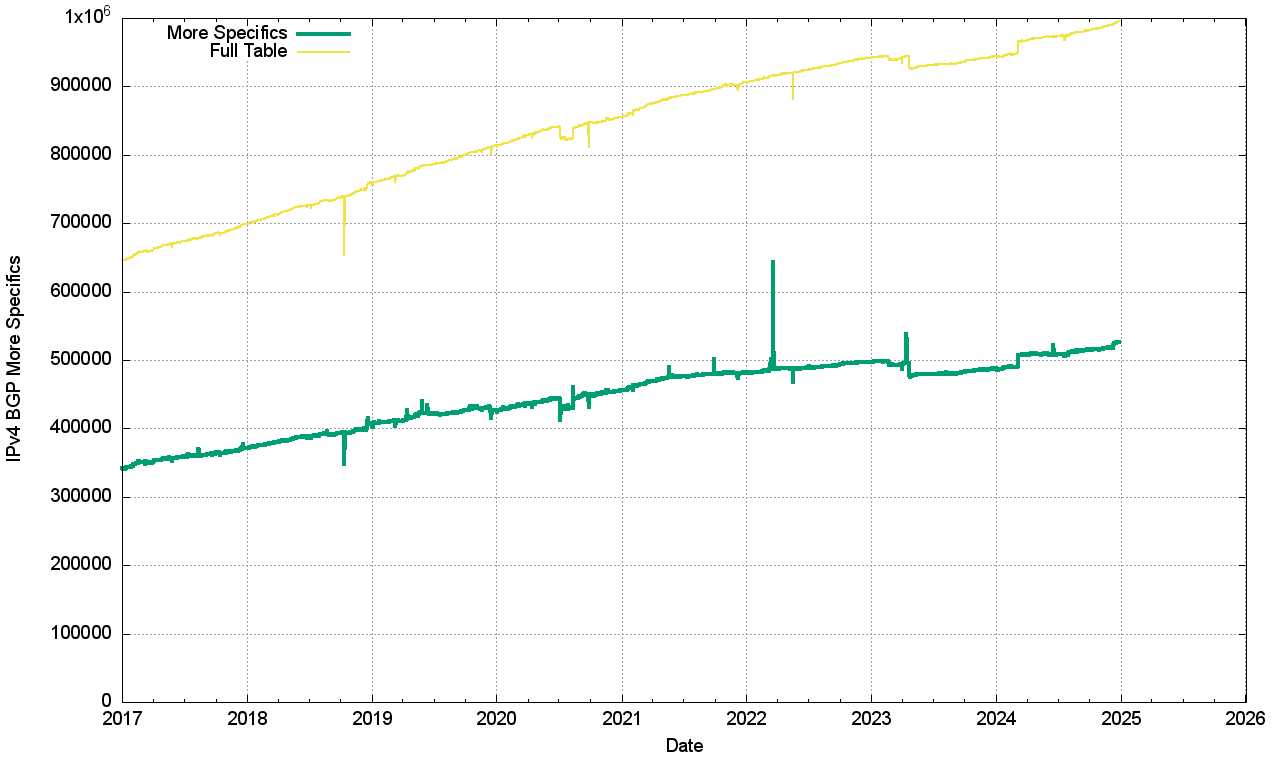Click the 2022 x-axis tick label
The image size is (1280, 760).
tap(746, 718)
